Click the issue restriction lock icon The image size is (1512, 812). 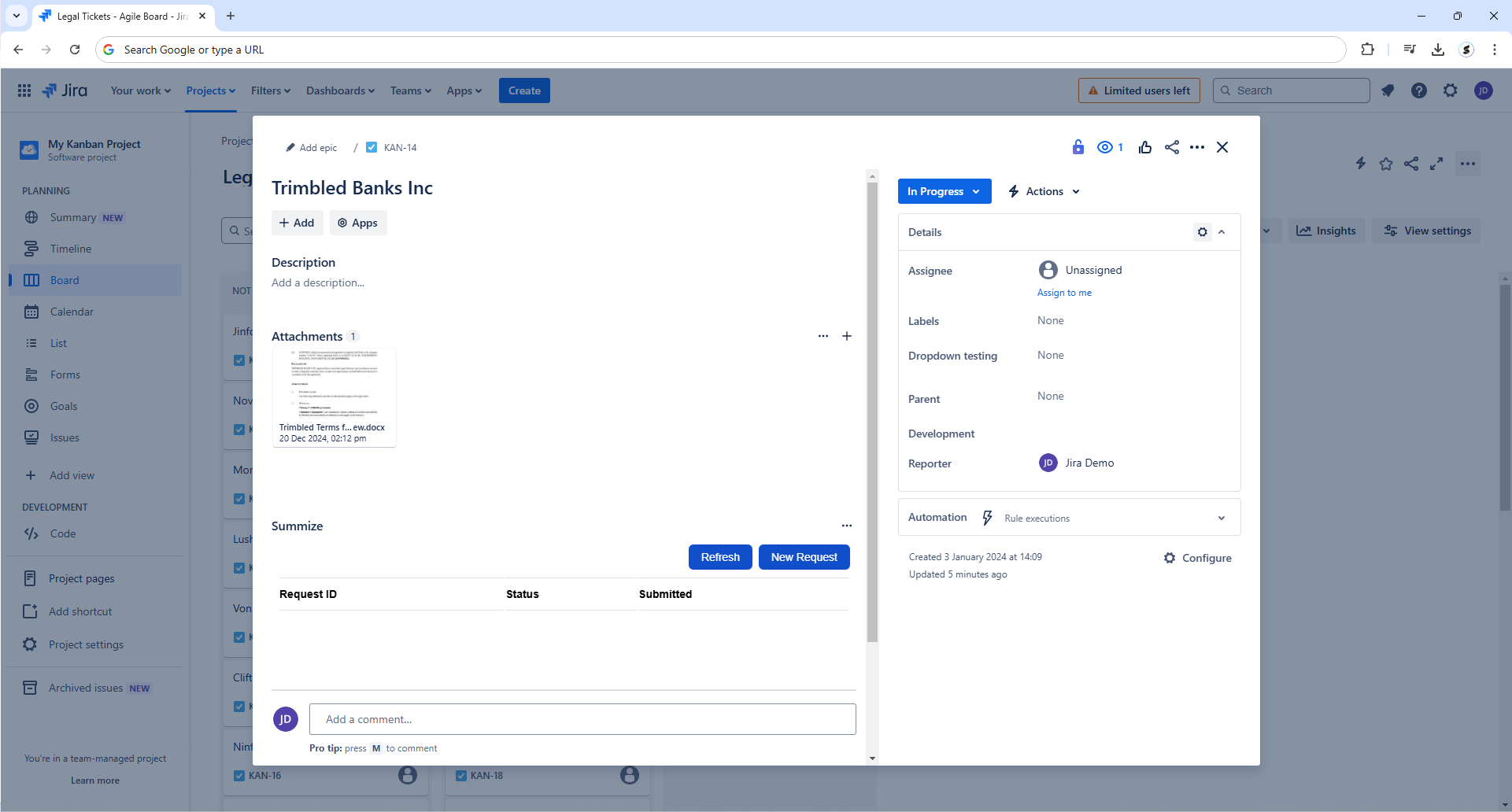click(x=1078, y=147)
